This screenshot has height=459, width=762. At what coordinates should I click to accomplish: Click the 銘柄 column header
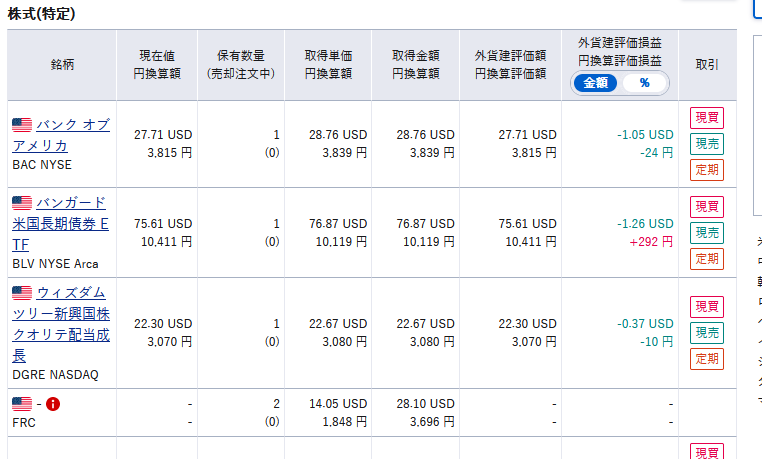[x=62, y=65]
